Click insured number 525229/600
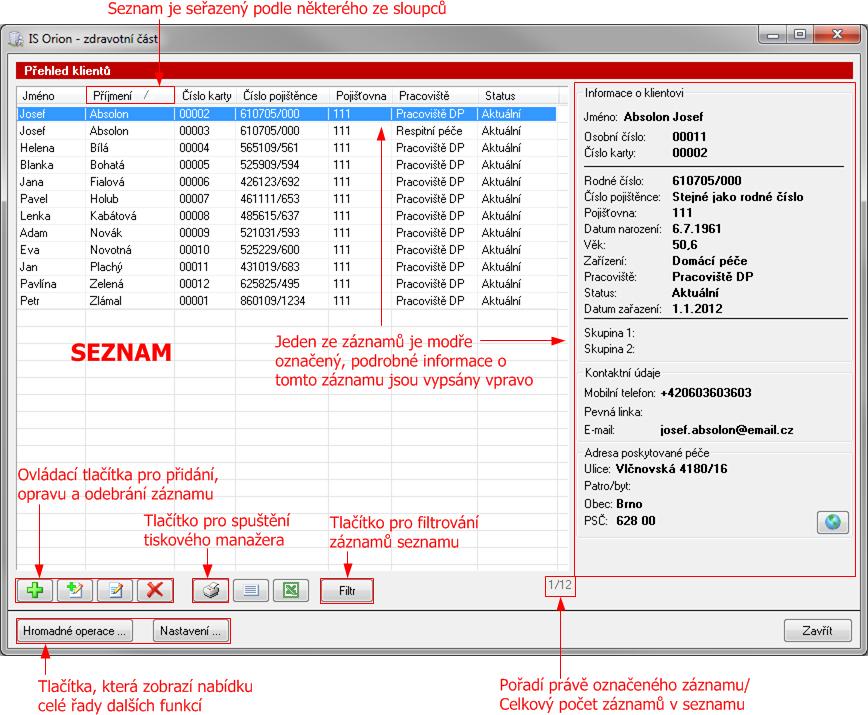This screenshot has height=715, width=868. [x=270, y=250]
